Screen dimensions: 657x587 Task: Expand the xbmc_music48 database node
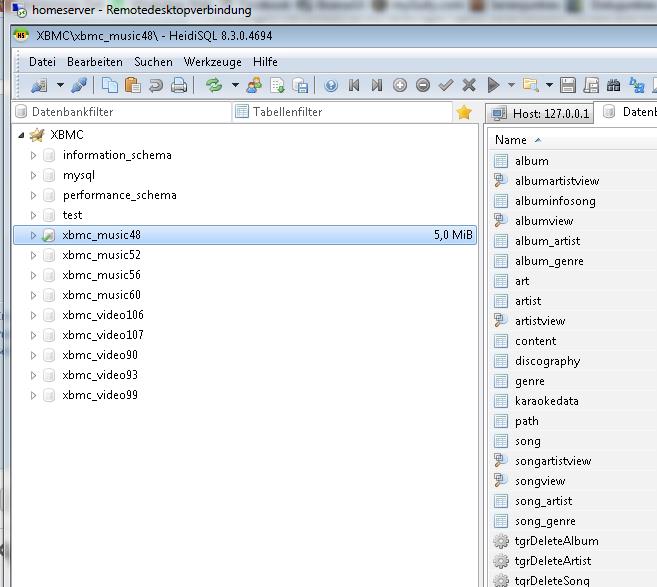[x=33, y=235]
